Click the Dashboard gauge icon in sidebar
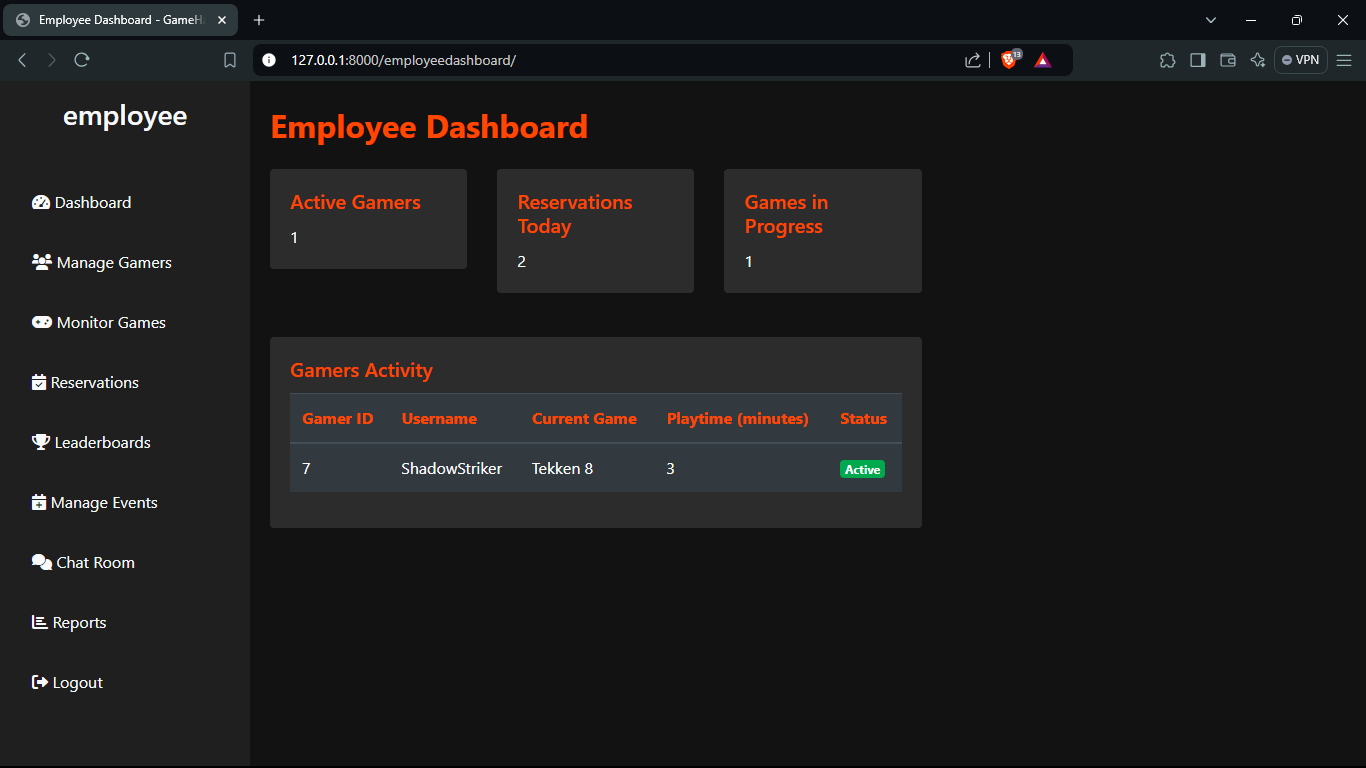The image size is (1366, 768). pyautogui.click(x=41, y=202)
